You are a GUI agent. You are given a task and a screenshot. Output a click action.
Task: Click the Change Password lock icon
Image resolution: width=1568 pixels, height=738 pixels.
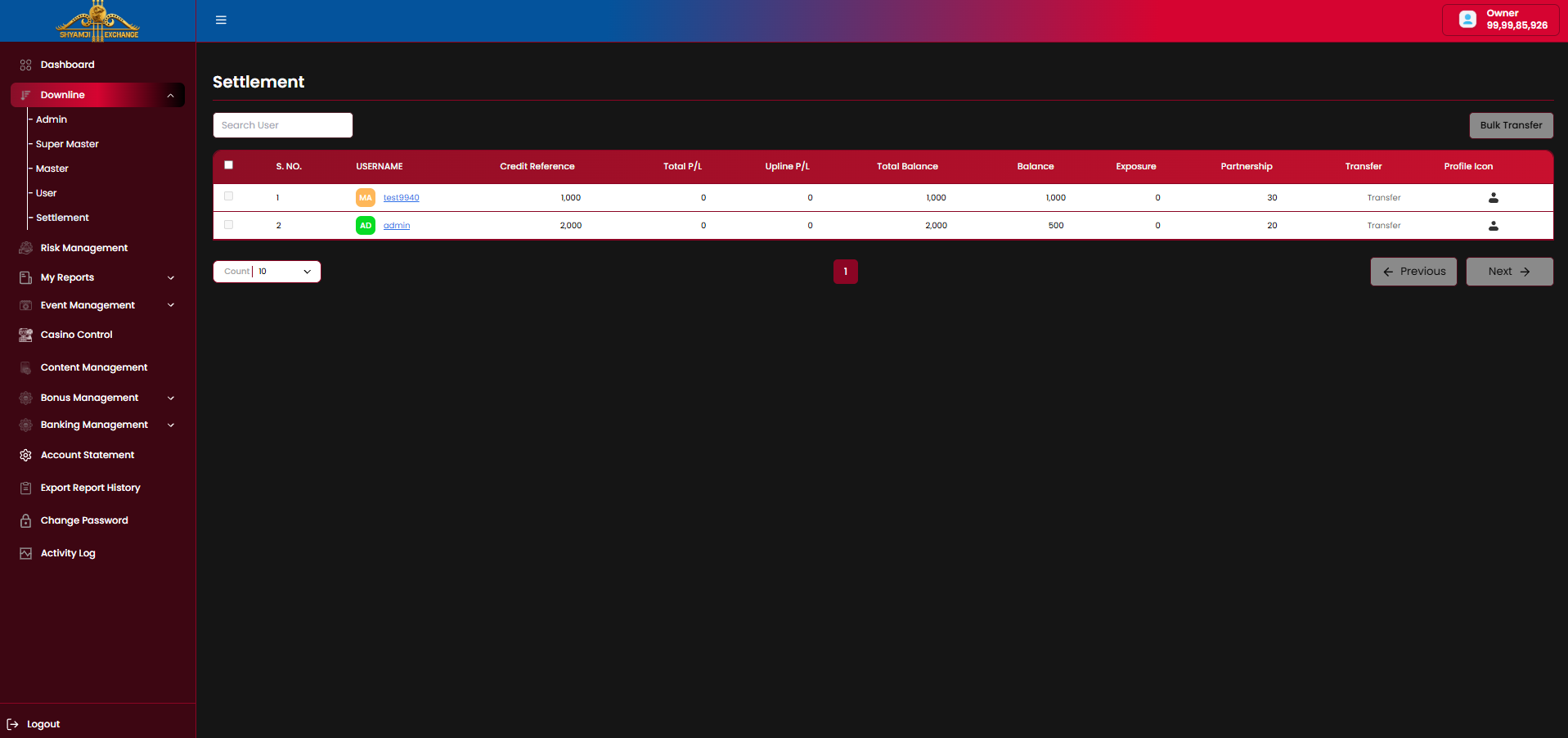(25, 520)
